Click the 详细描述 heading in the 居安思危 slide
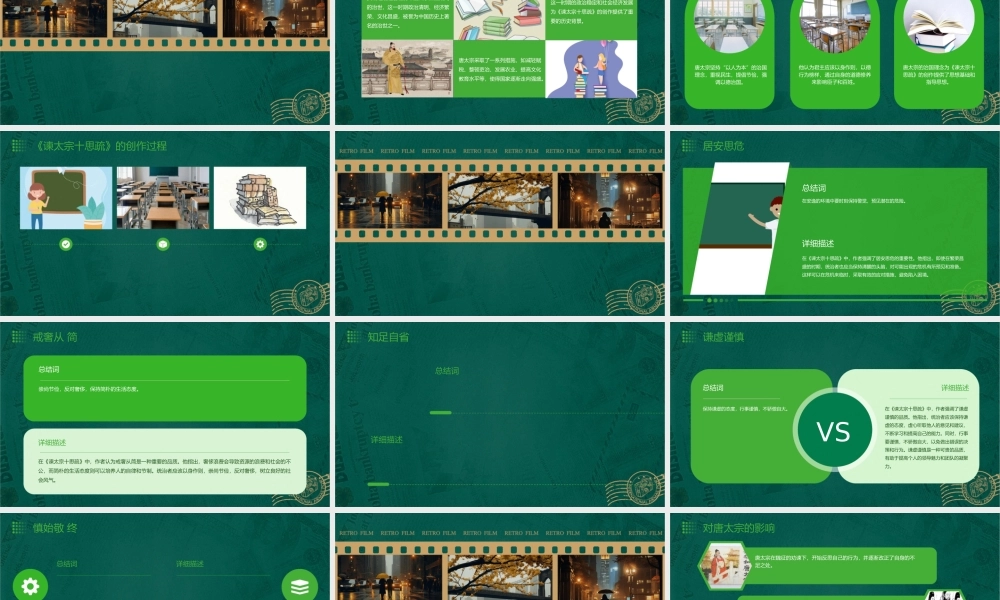1000x600 pixels. click(818, 244)
